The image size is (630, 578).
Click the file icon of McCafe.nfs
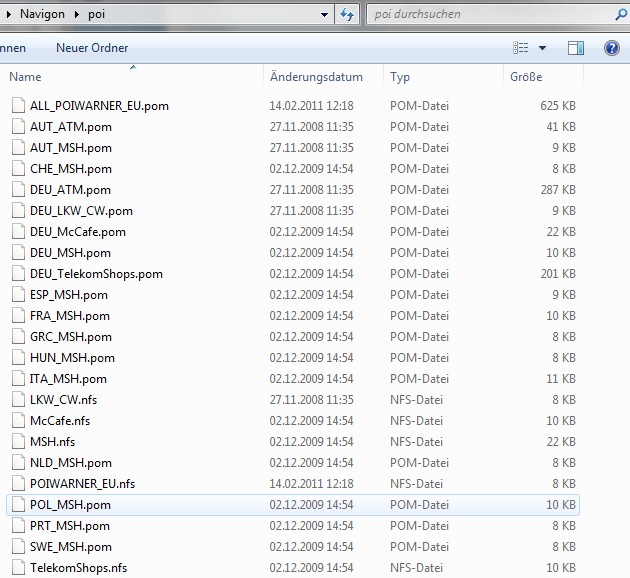pos(18,421)
